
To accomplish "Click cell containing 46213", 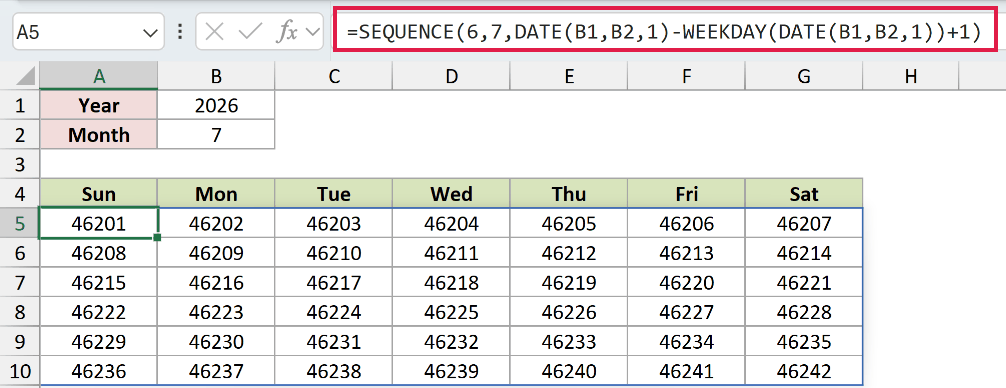I will [686, 253].
